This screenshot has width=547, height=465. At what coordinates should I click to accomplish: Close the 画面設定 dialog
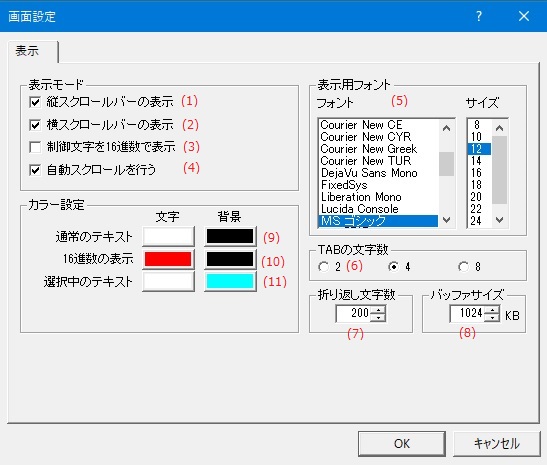tap(524, 16)
